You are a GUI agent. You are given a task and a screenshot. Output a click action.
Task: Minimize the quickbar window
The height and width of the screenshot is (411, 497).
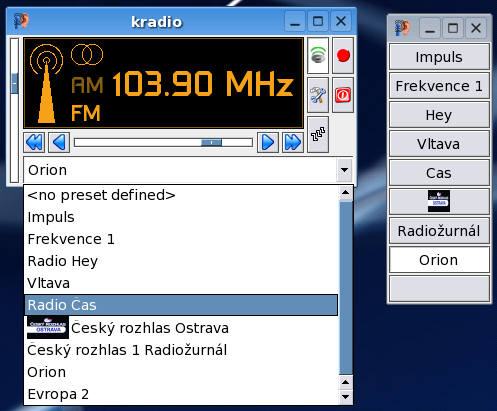pos(430,28)
